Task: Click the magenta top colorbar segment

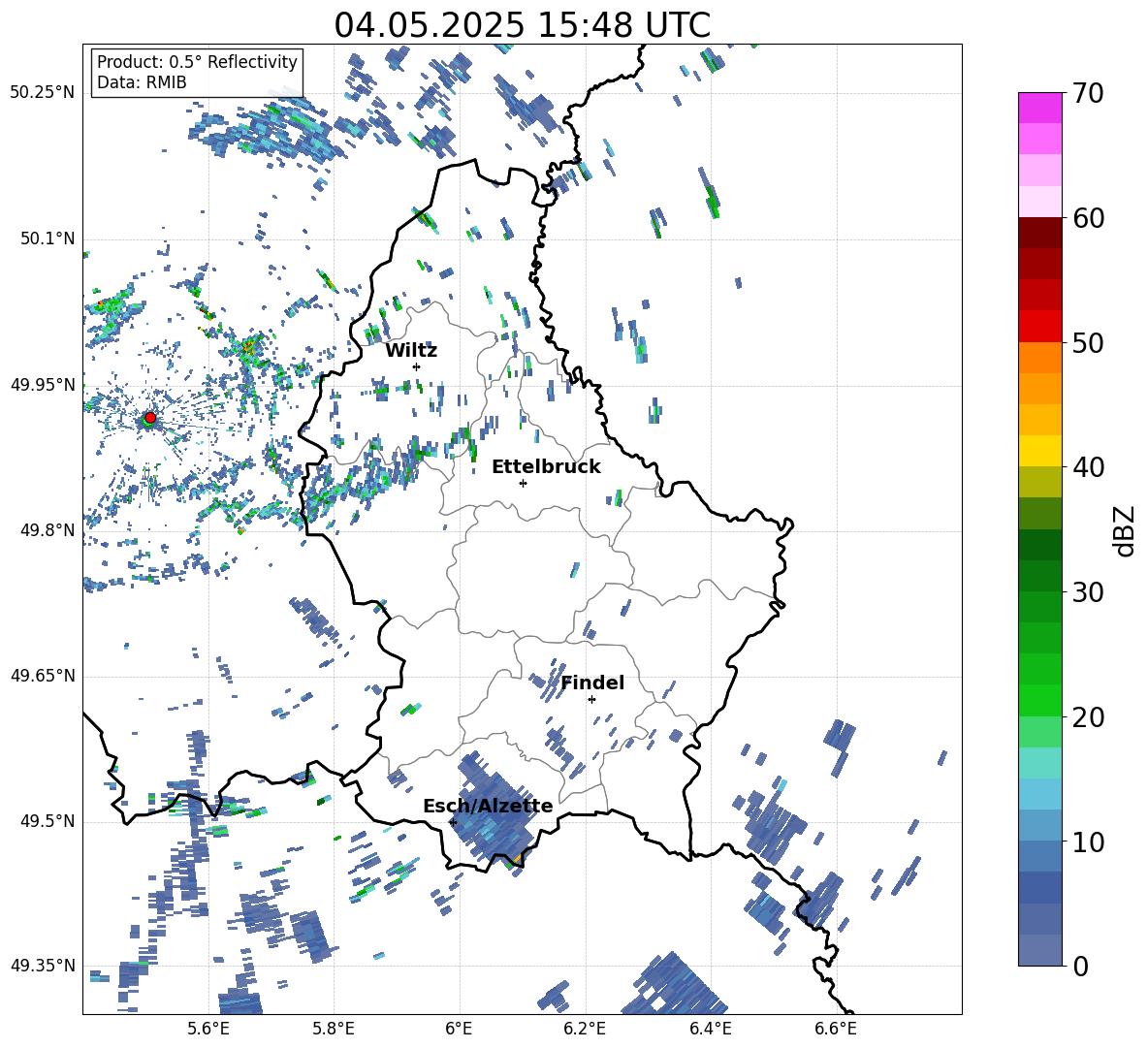Action: click(x=1039, y=108)
